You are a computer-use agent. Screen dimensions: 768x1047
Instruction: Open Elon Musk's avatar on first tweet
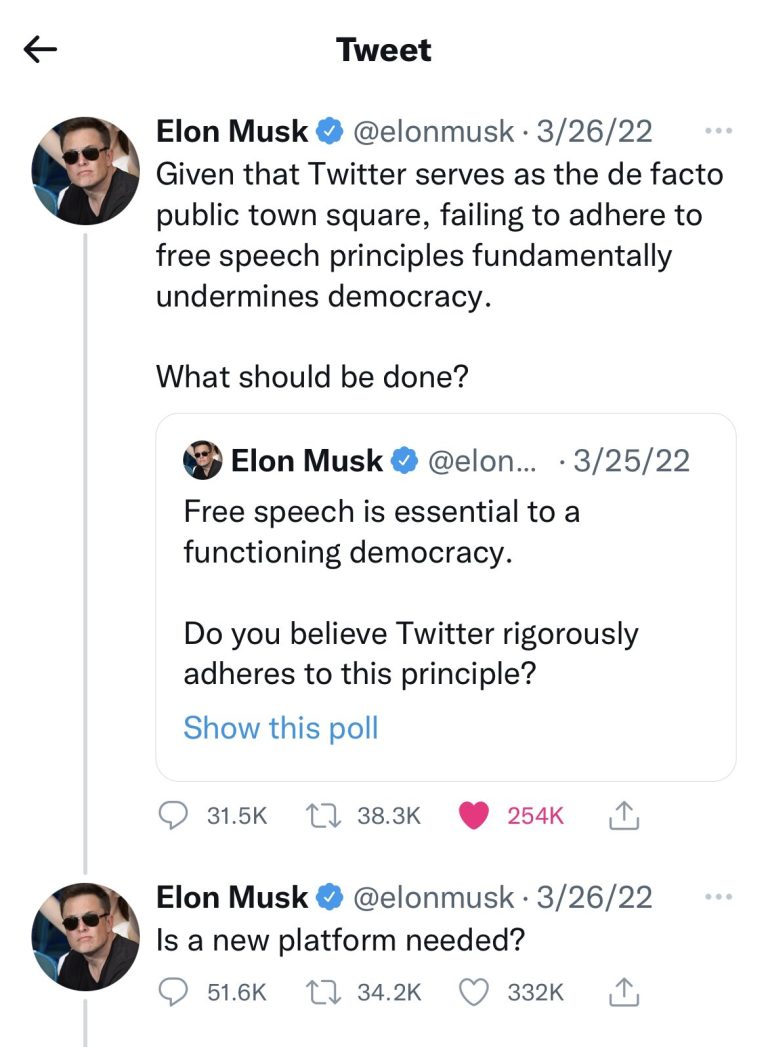tap(85, 169)
